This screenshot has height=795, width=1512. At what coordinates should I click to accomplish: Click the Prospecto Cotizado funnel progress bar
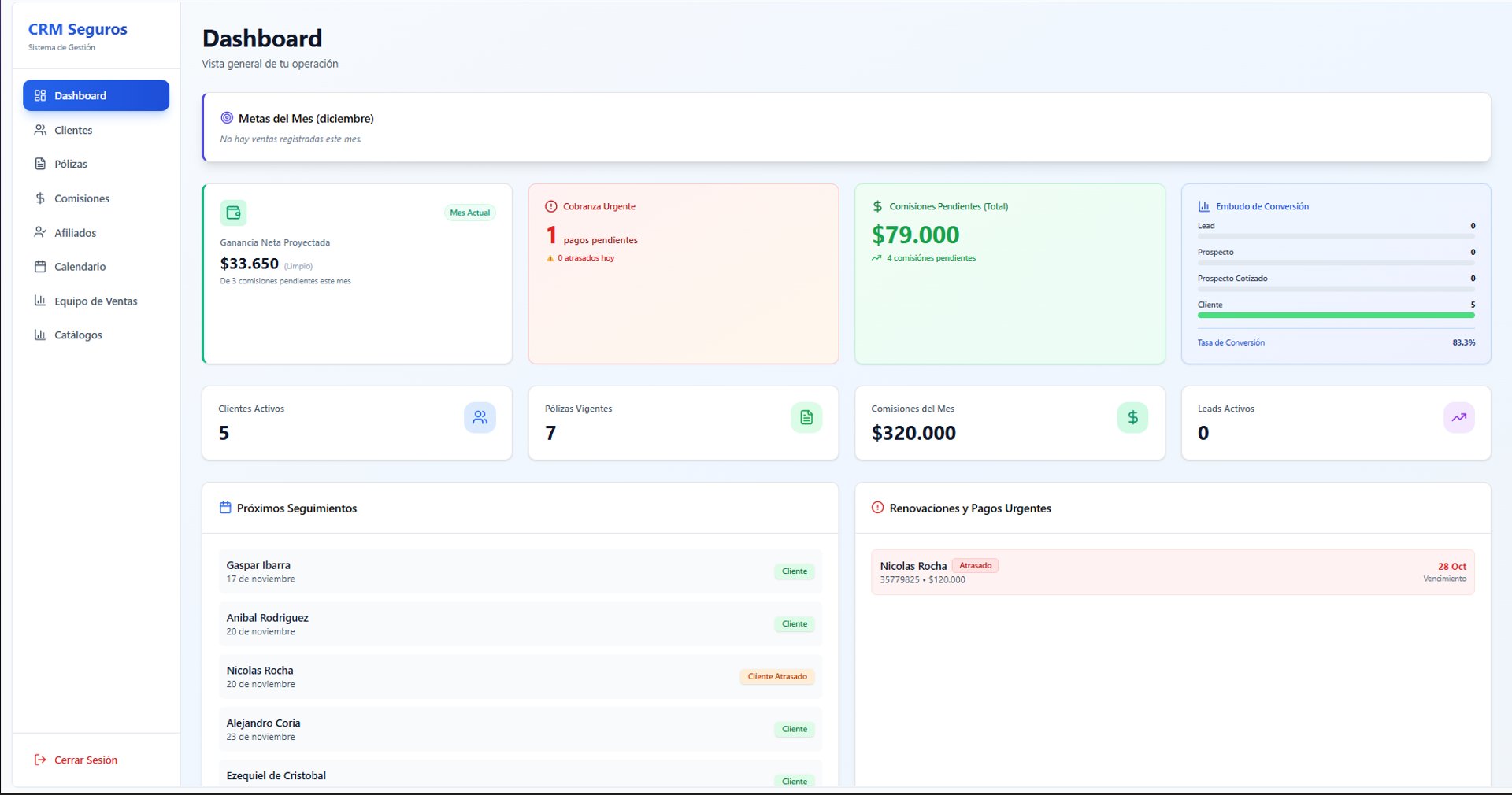click(1336, 289)
